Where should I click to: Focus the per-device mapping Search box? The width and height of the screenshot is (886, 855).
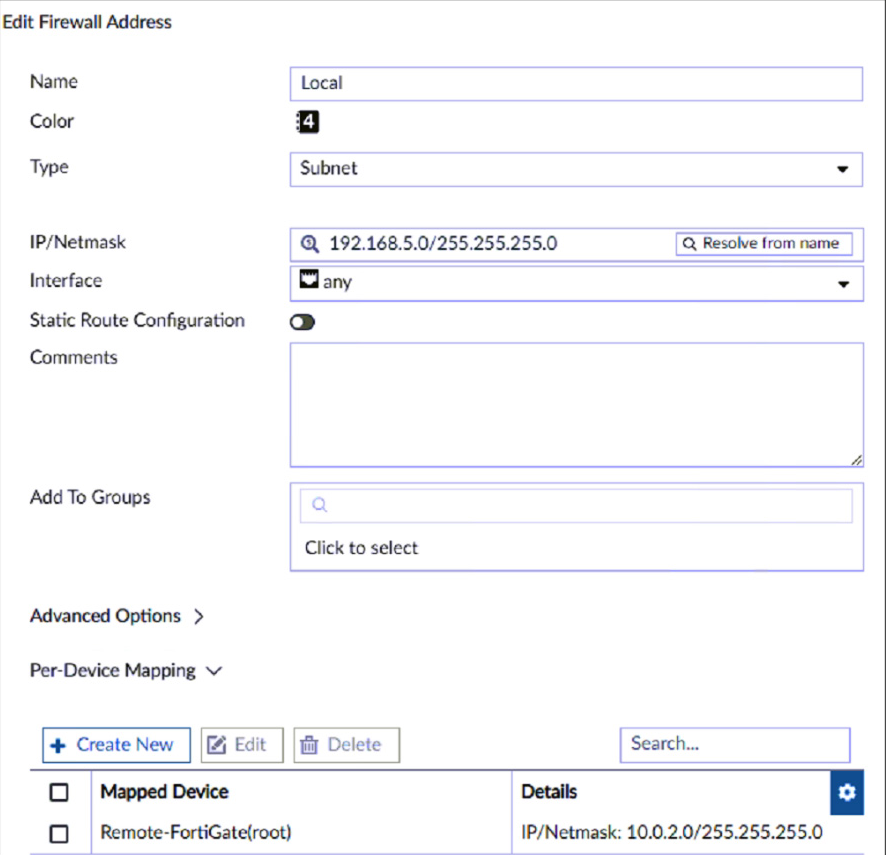734,744
